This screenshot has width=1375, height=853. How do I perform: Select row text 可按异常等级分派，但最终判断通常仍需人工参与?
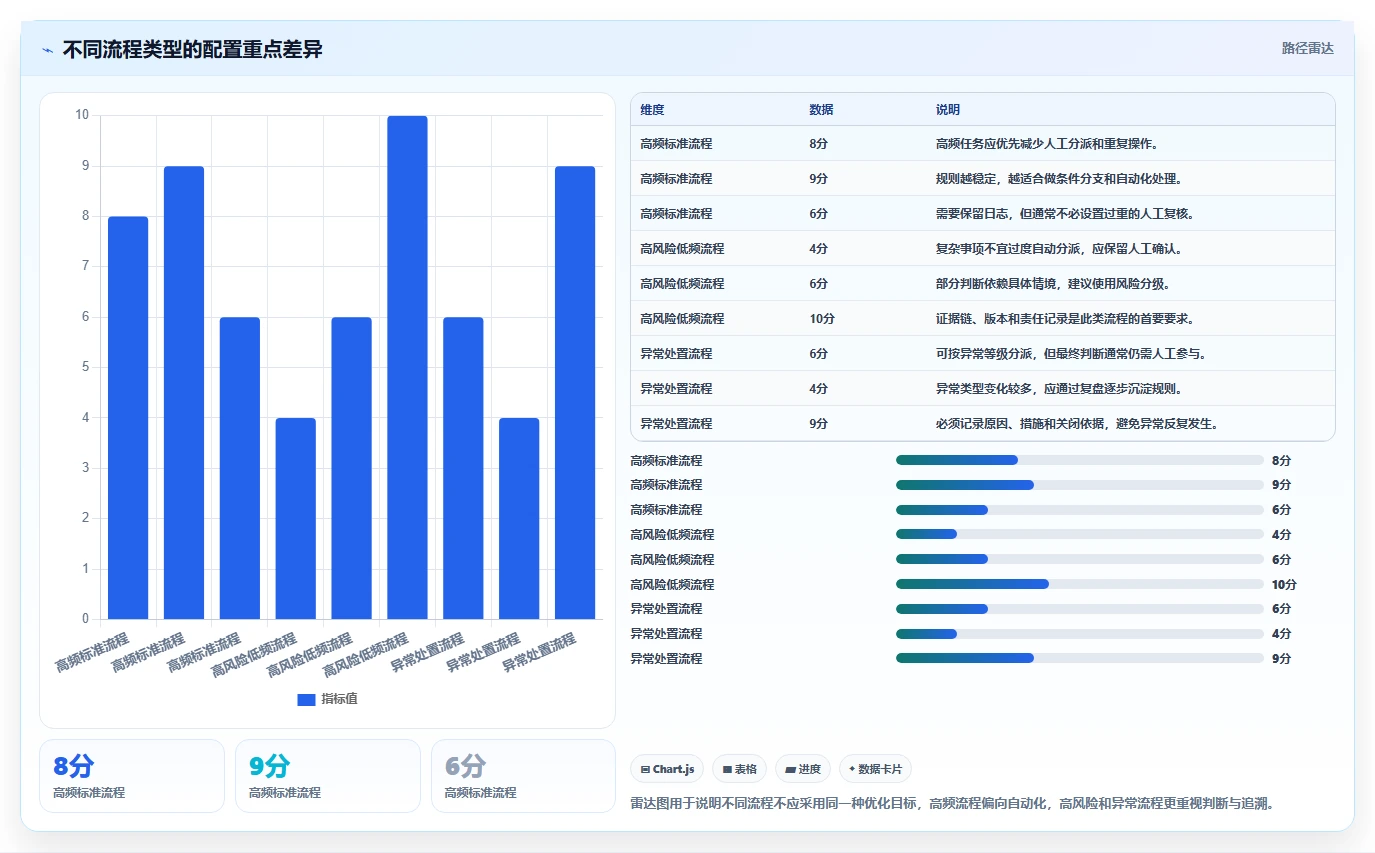pos(1071,354)
